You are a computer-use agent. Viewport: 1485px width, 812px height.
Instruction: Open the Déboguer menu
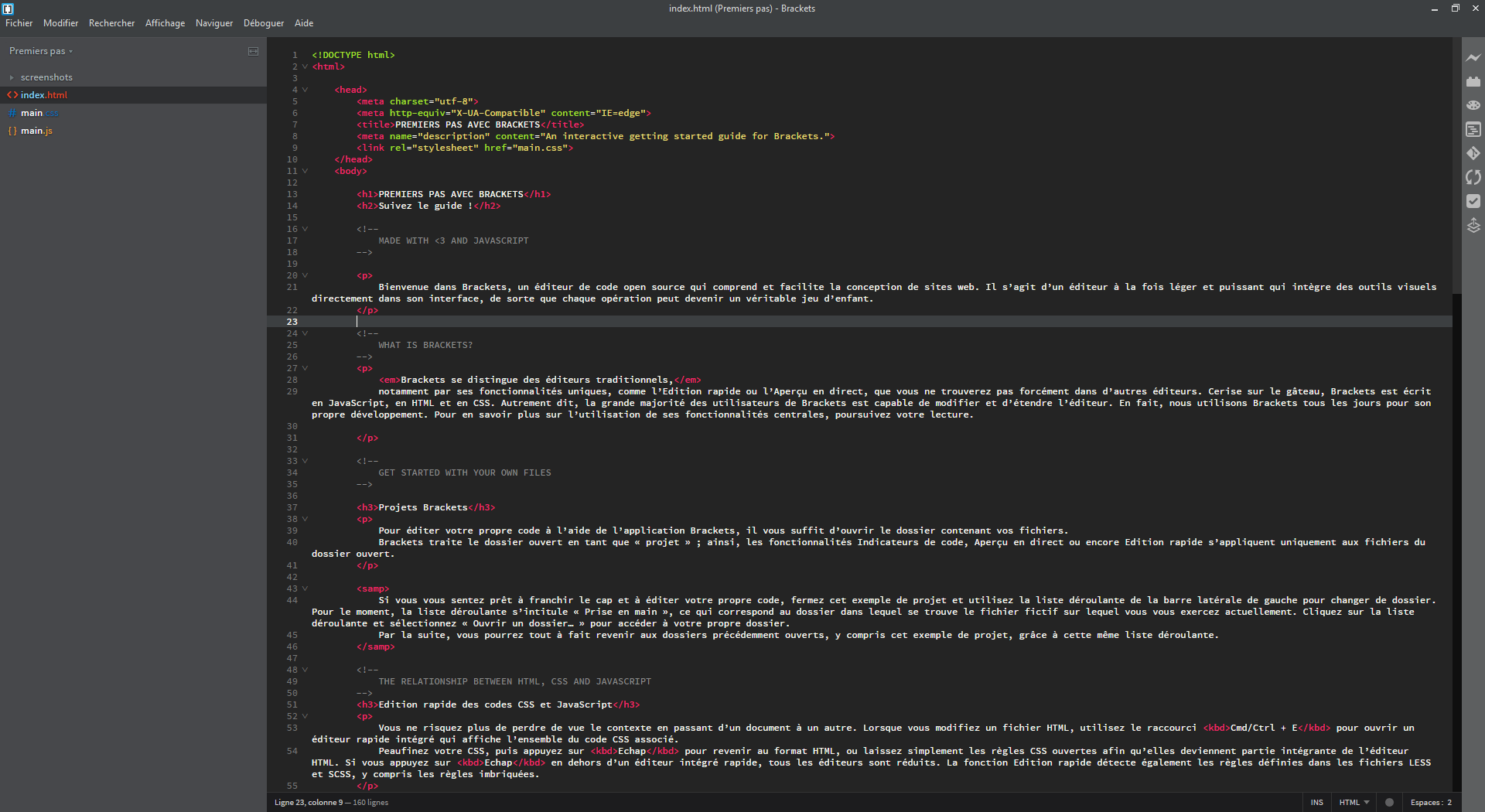pos(264,23)
